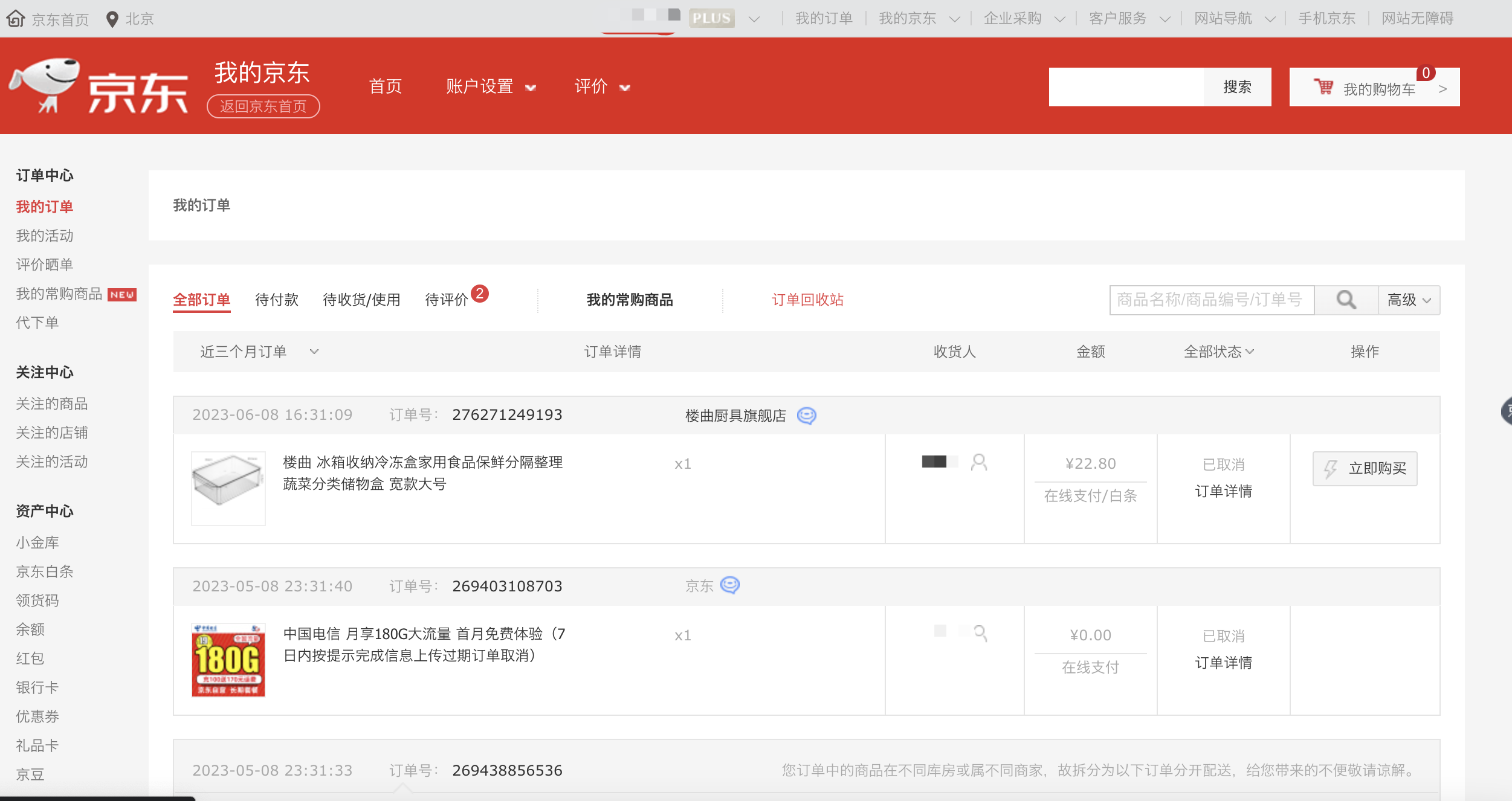Click the cart item count badge 0
Viewport: 1512px width, 801px height.
tap(1426, 73)
